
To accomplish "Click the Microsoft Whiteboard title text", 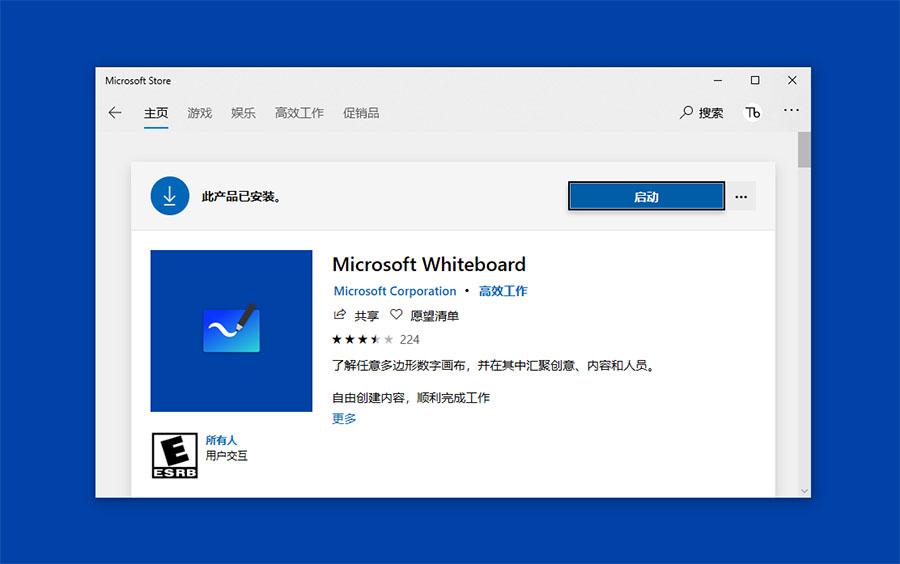I will coord(429,265).
